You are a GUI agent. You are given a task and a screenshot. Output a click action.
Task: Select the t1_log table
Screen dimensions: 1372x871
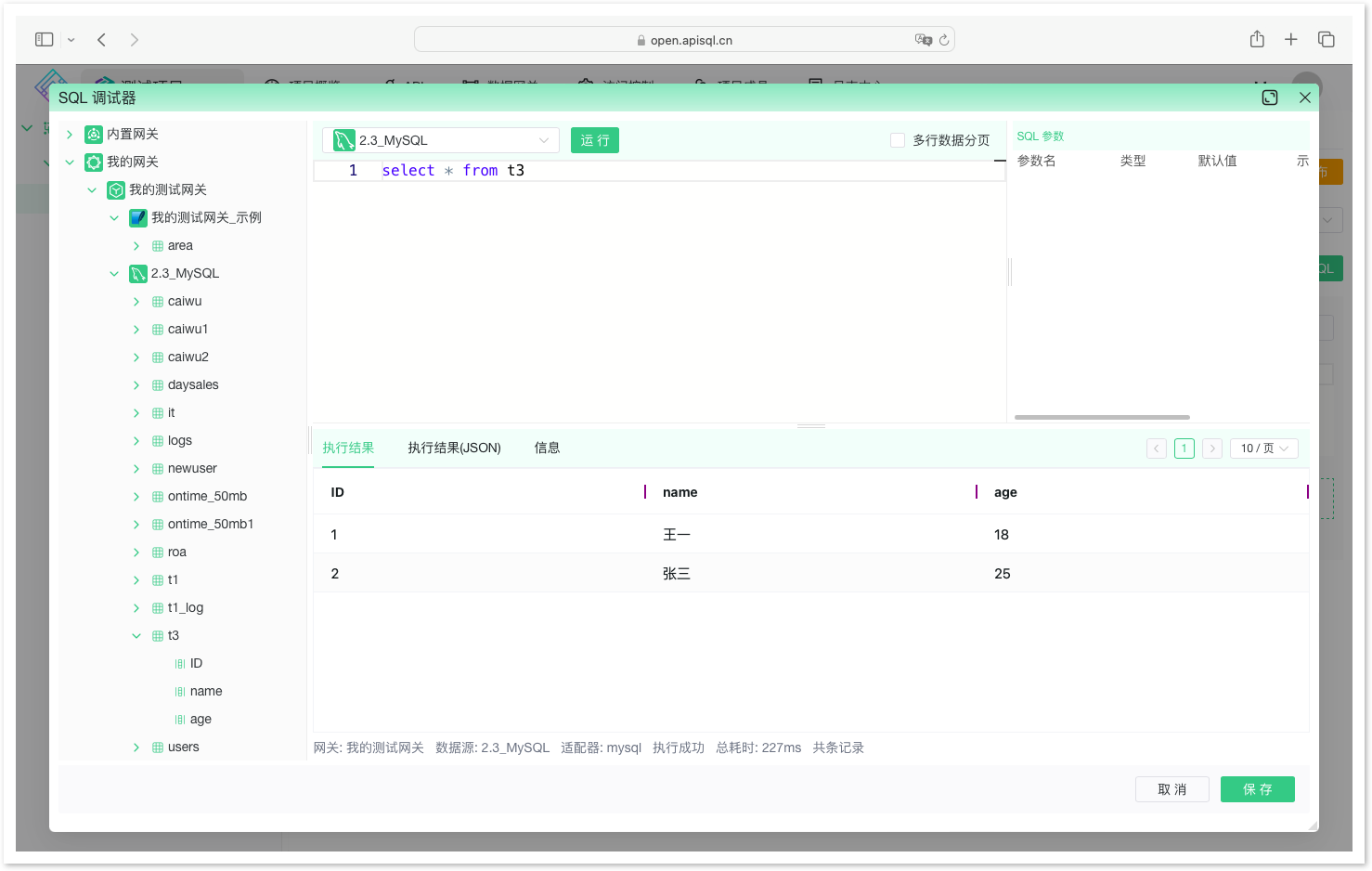coord(186,608)
